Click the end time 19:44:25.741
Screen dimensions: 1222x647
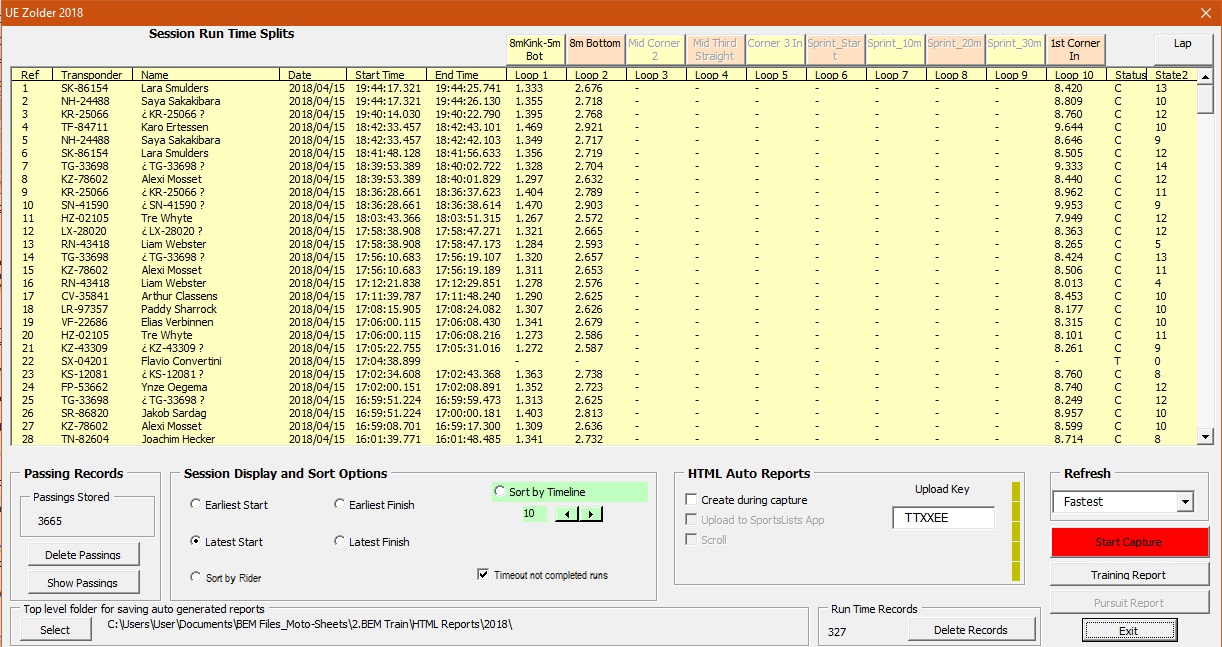pos(468,88)
